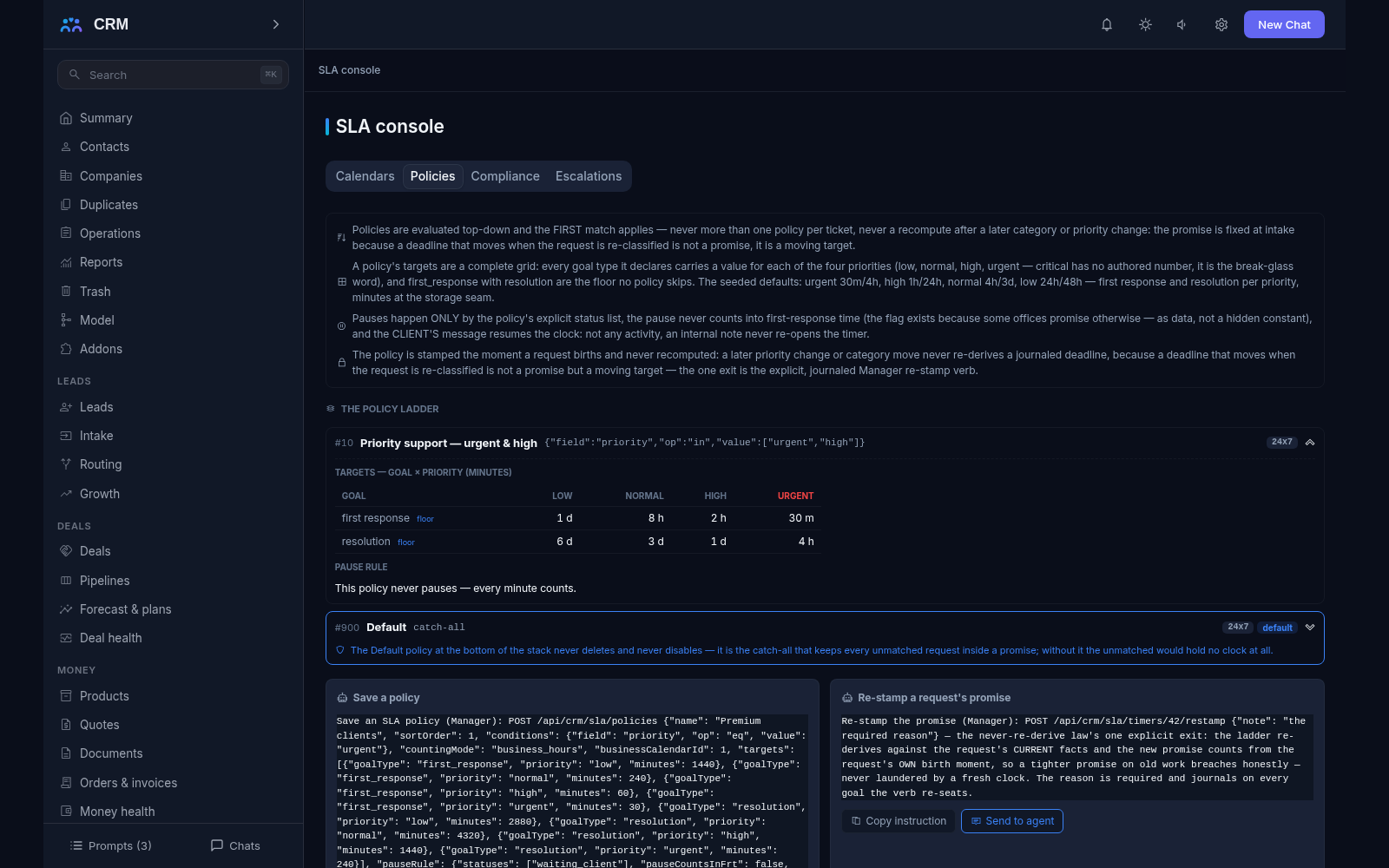The height and width of the screenshot is (868, 1389).
Task: Open the Chats panel
Action: (235, 845)
